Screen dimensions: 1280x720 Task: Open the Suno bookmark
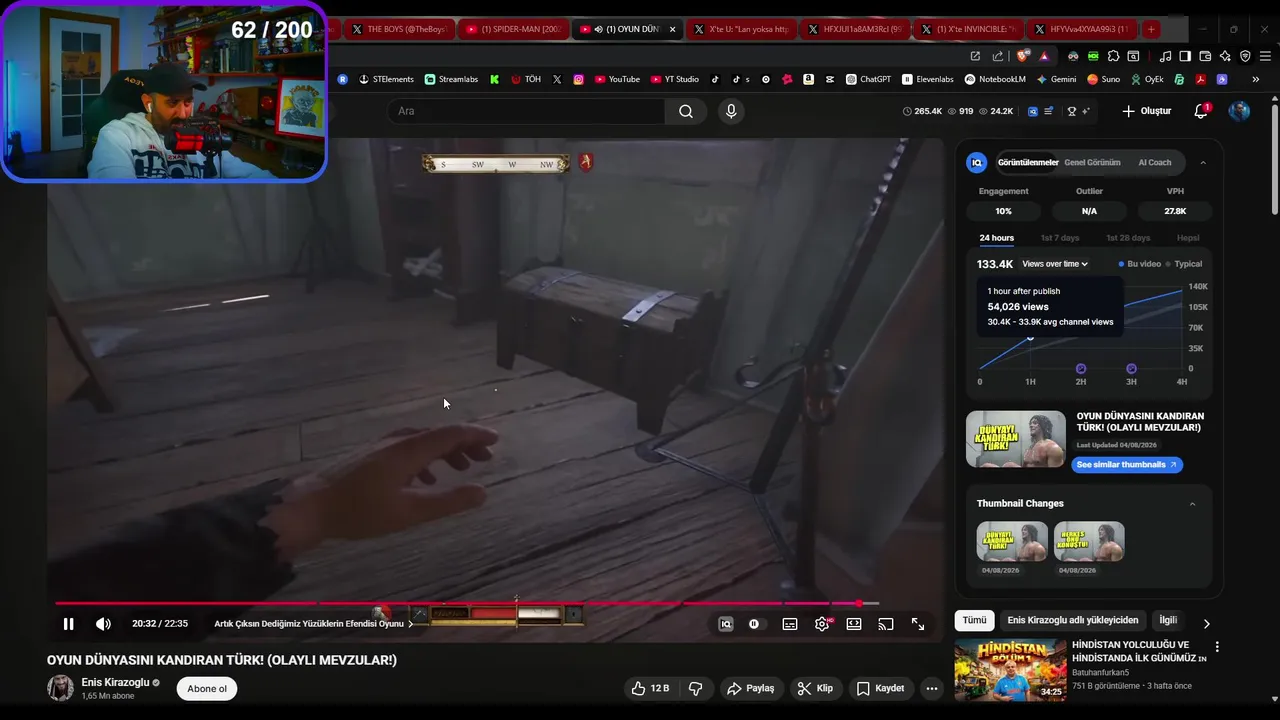[x=1104, y=79]
